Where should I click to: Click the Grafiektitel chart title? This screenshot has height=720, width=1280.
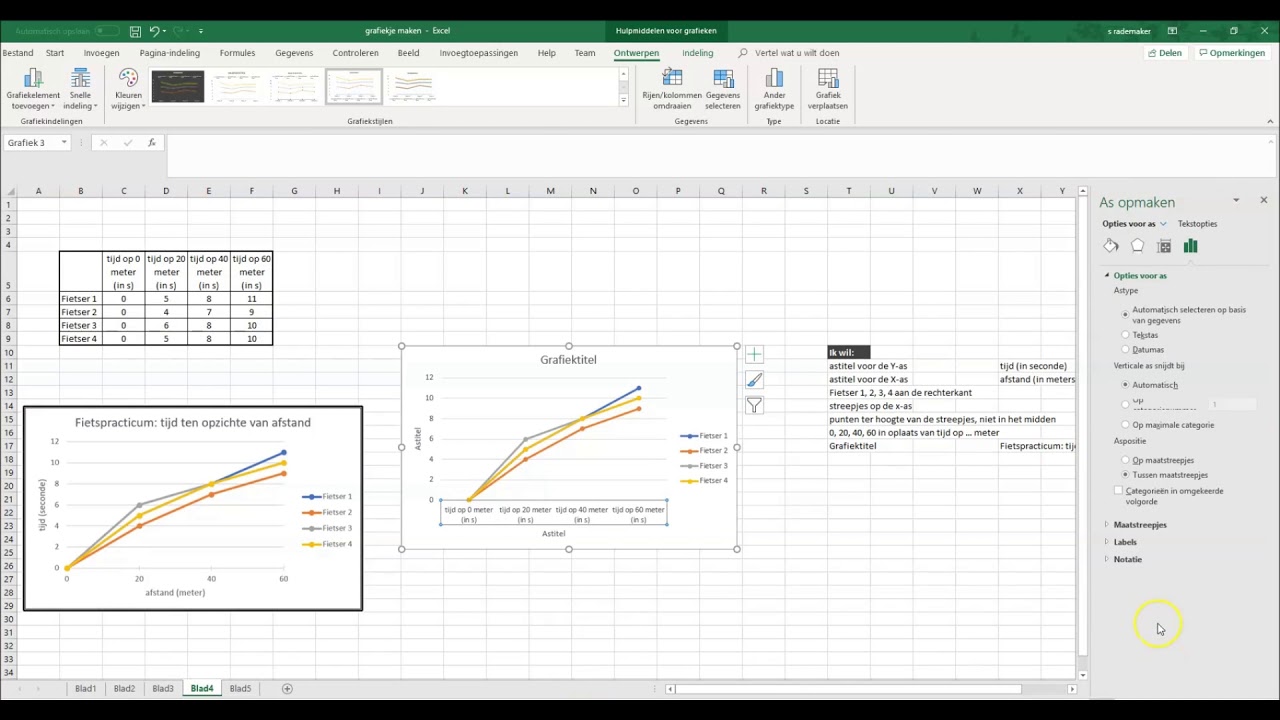click(568, 359)
